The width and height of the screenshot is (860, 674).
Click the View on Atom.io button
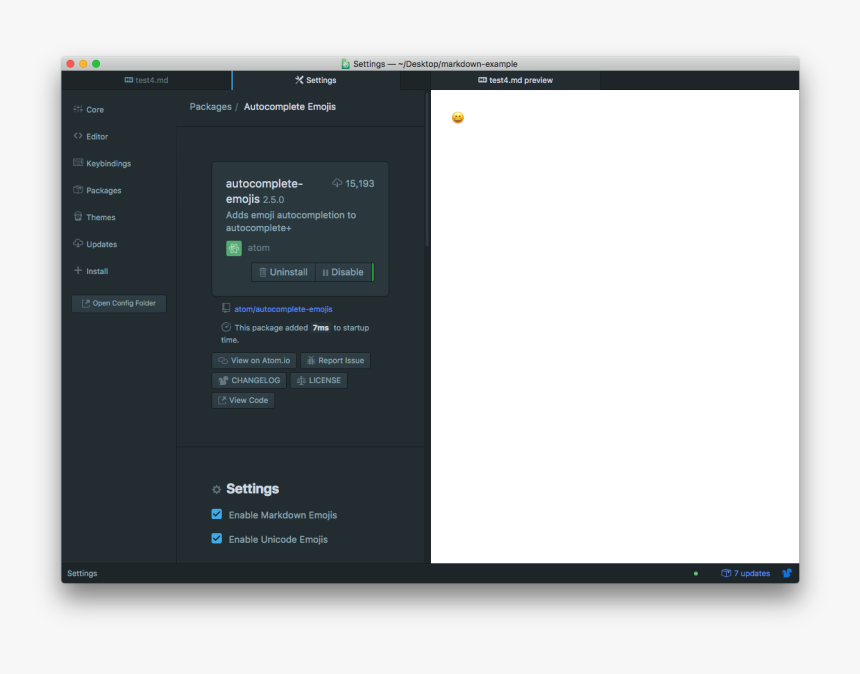tap(254, 360)
